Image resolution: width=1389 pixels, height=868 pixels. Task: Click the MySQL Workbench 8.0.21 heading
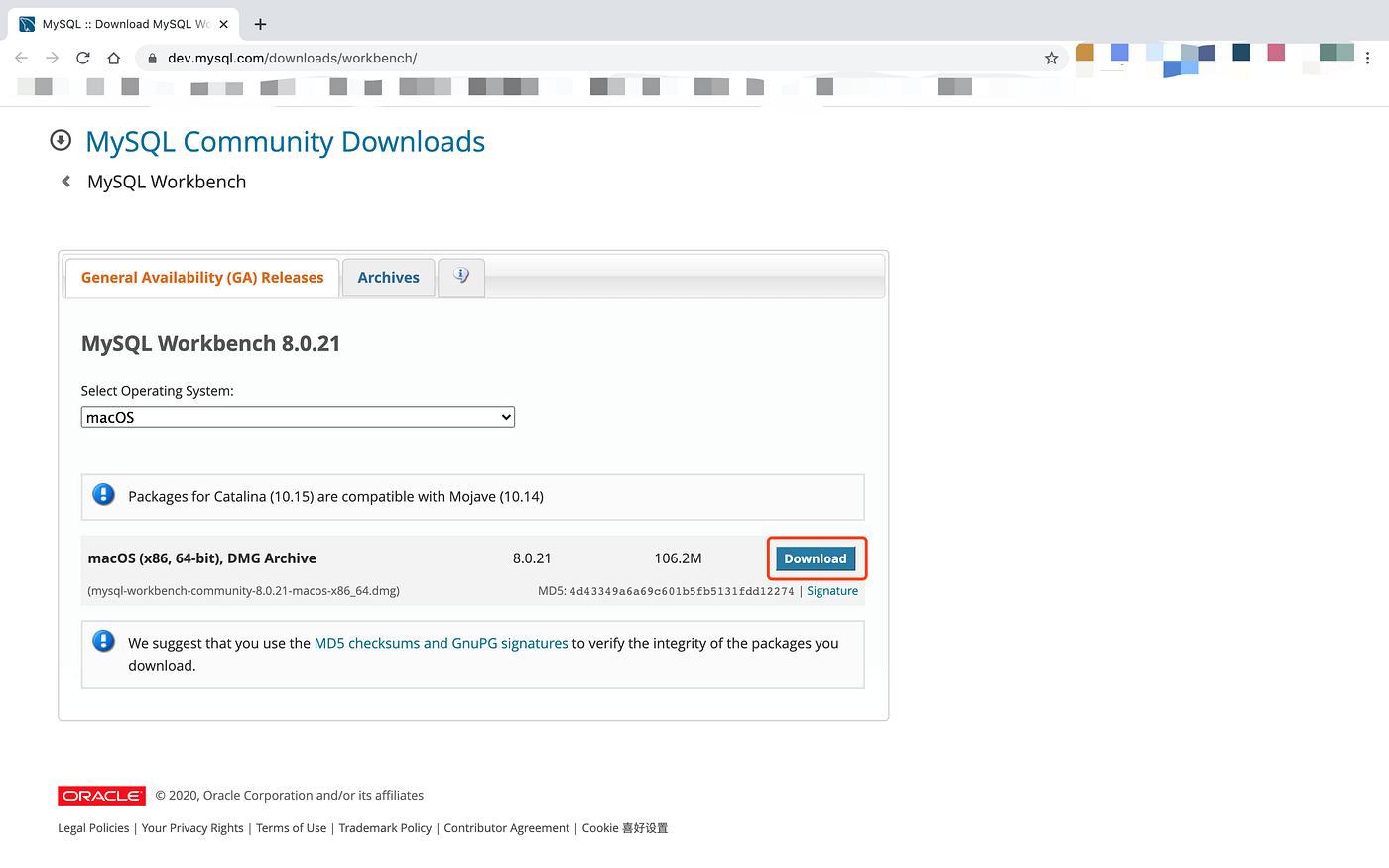(210, 343)
